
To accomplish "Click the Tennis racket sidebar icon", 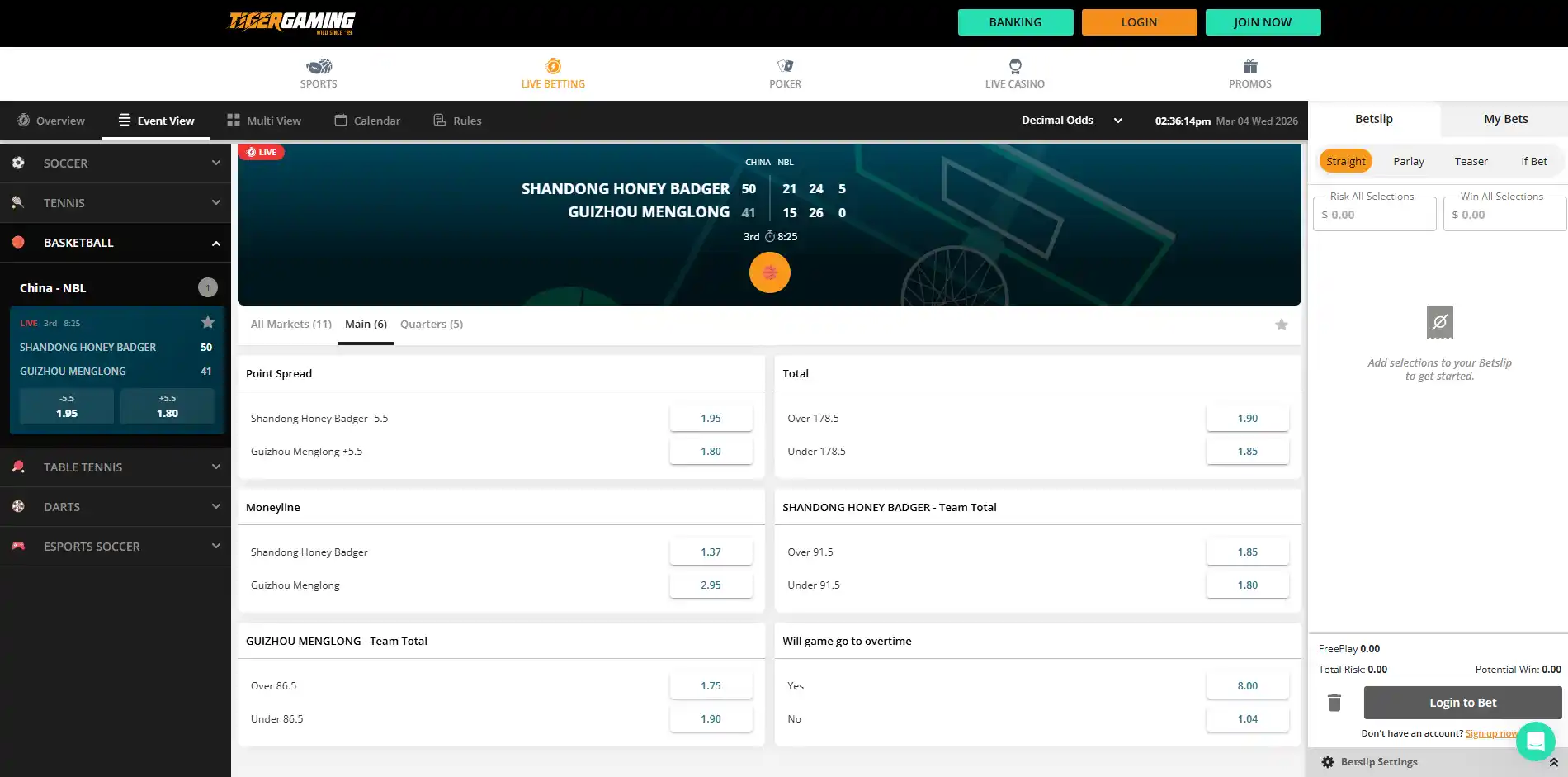I will point(18,202).
